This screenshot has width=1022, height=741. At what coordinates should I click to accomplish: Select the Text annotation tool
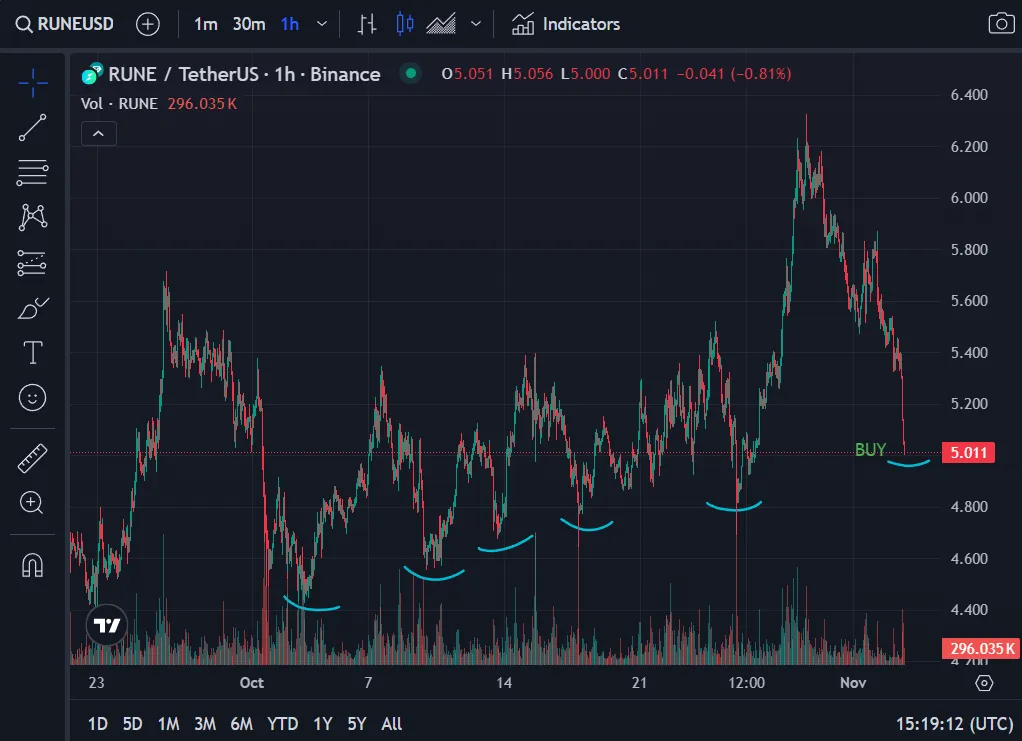click(33, 353)
